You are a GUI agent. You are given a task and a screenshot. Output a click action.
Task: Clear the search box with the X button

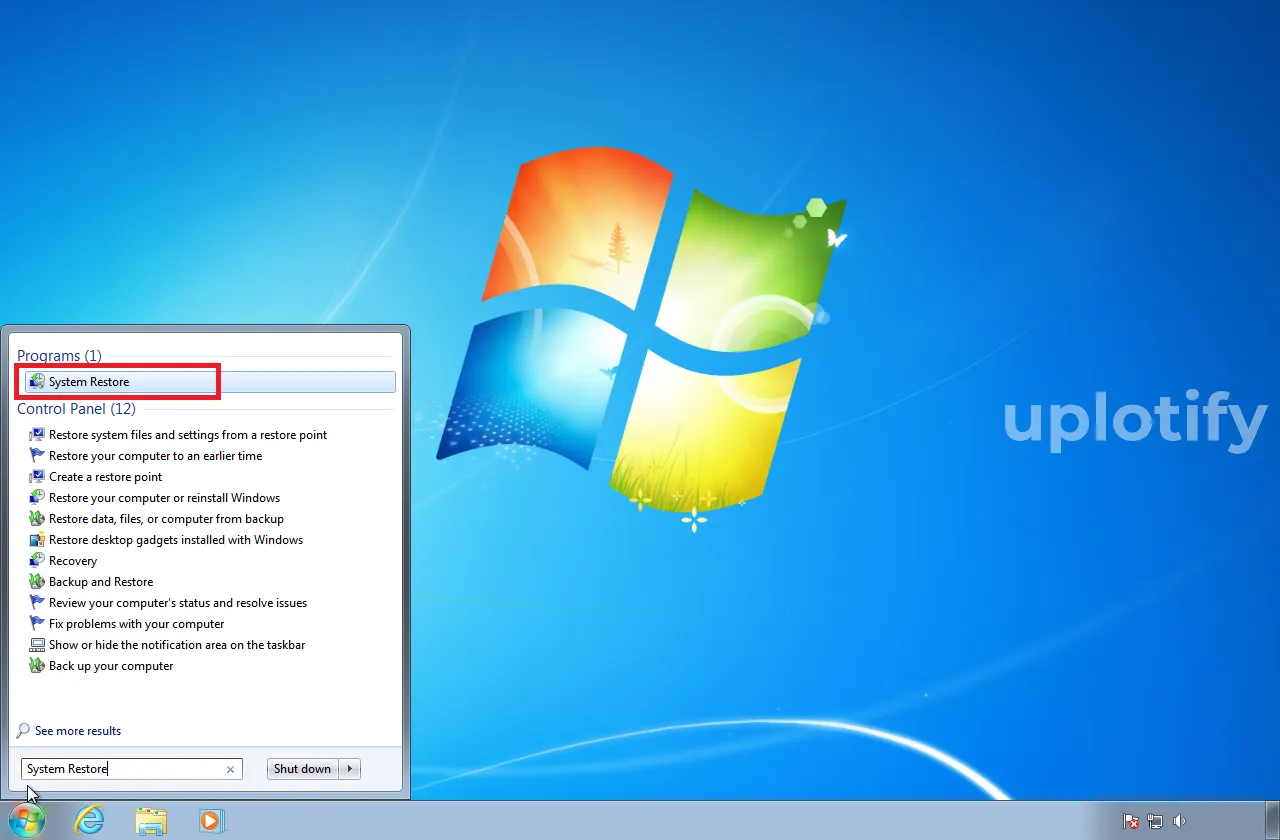[x=230, y=769]
